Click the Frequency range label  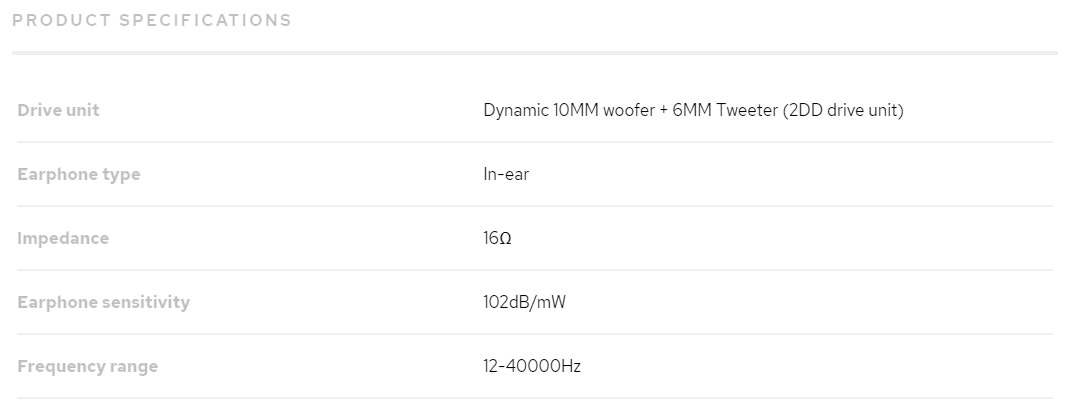pos(88,366)
